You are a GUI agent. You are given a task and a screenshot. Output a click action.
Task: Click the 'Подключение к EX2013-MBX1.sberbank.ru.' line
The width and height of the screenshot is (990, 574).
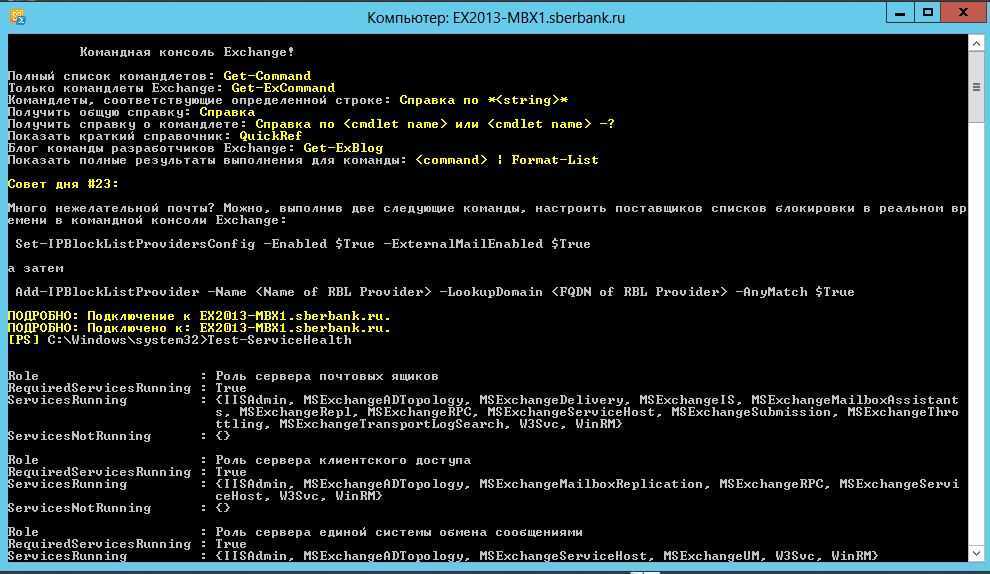coord(199,316)
